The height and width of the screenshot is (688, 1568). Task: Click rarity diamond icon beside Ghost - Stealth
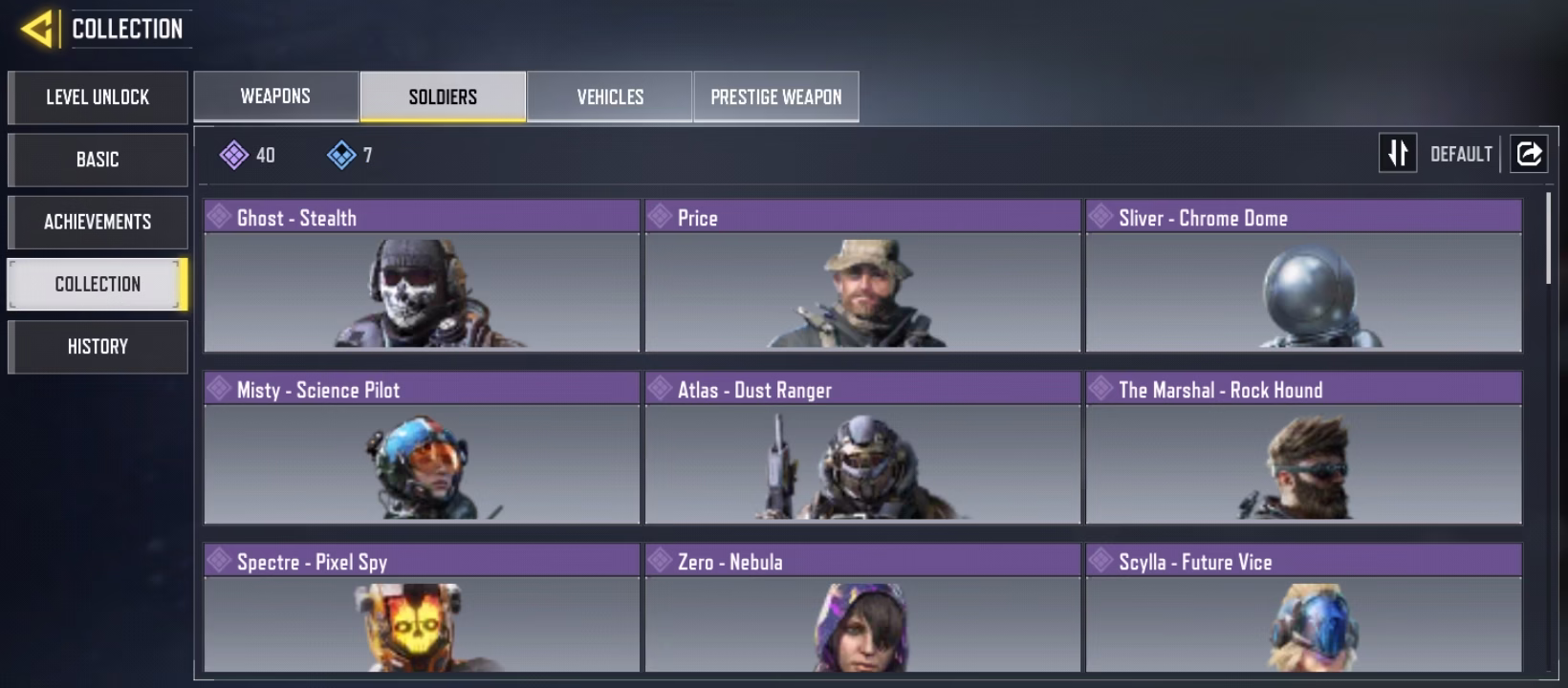(x=219, y=217)
